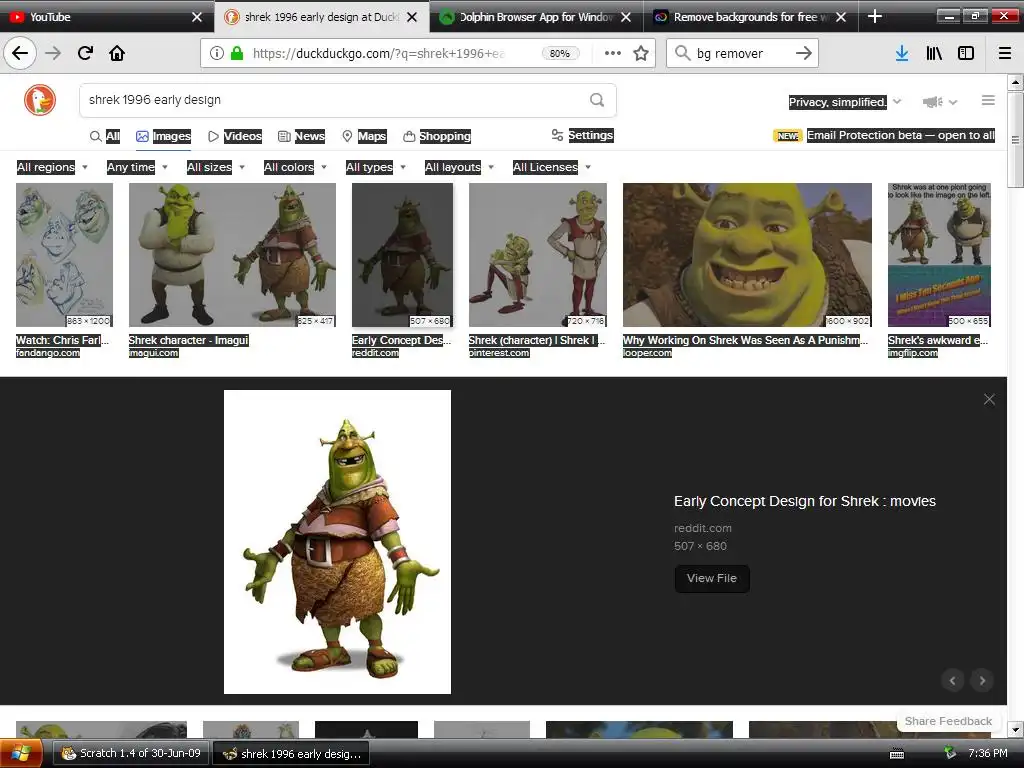Open a new browser tab
1024x768 pixels.
[874, 16]
